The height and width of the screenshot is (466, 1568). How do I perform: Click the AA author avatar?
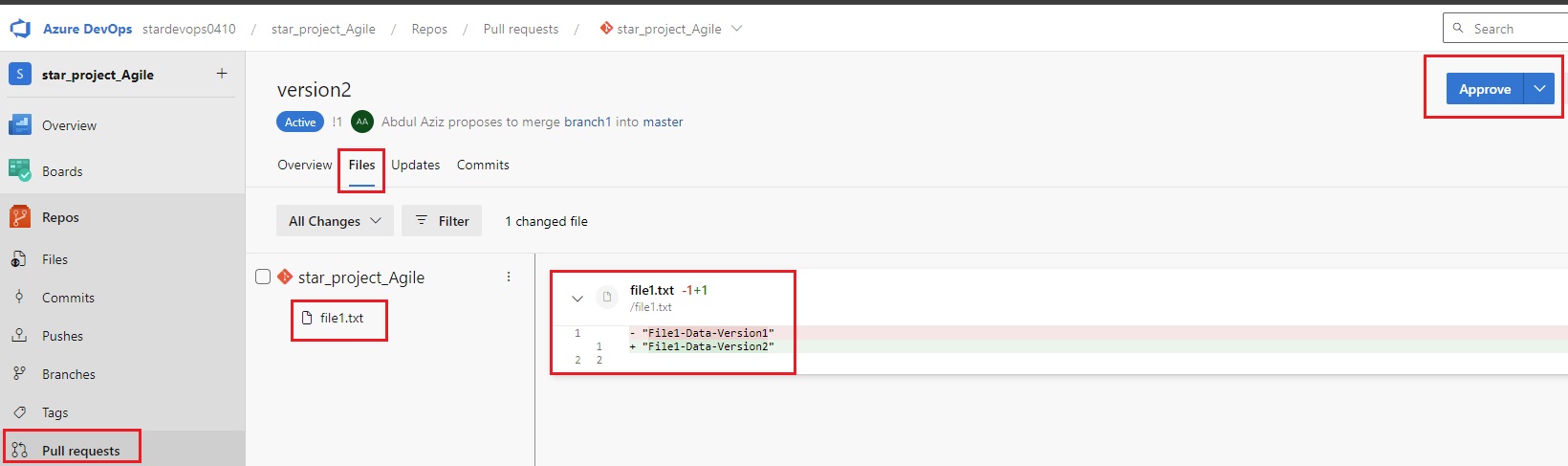point(362,122)
